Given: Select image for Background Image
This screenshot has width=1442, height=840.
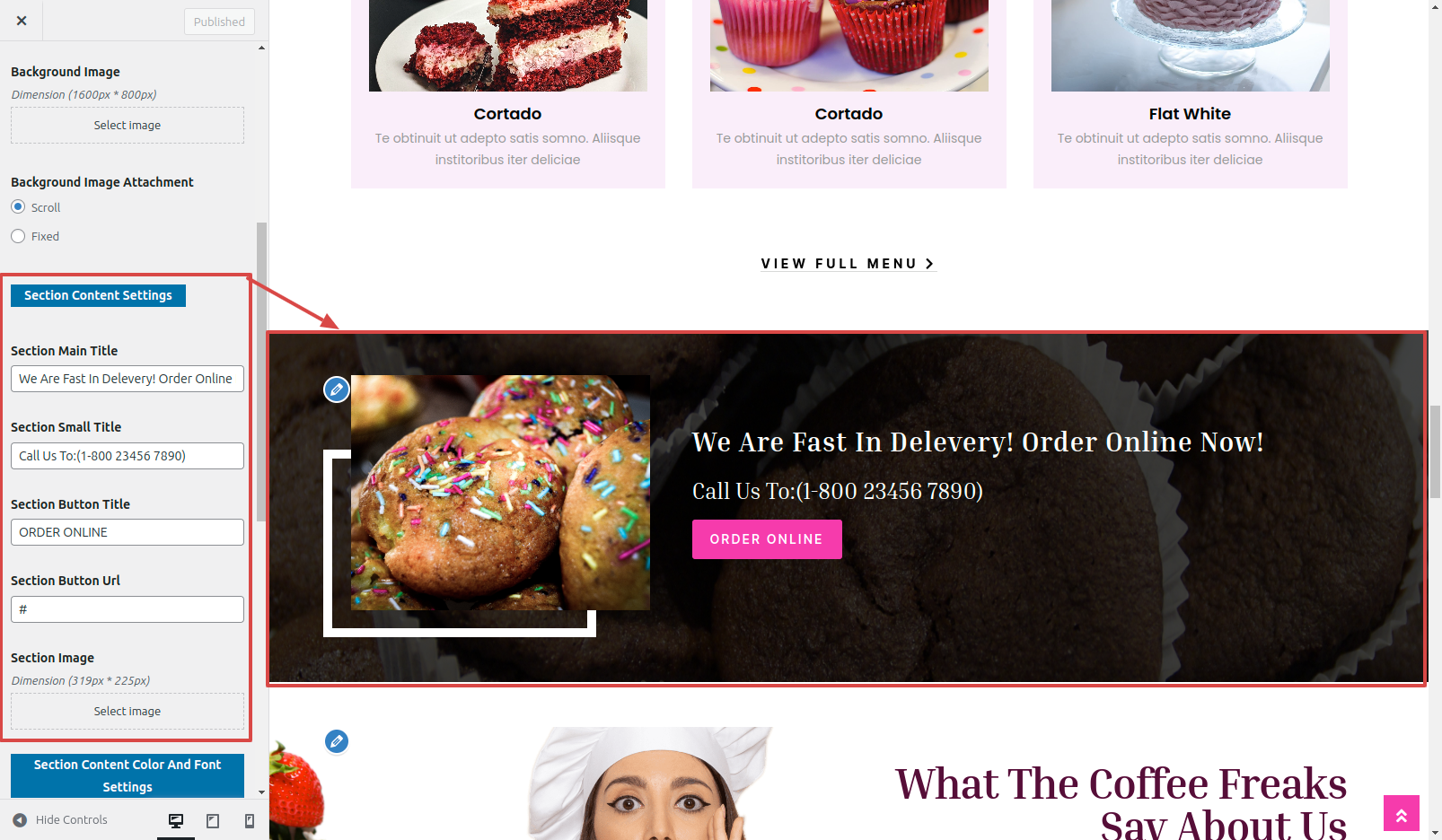Looking at the screenshot, I should (127, 126).
